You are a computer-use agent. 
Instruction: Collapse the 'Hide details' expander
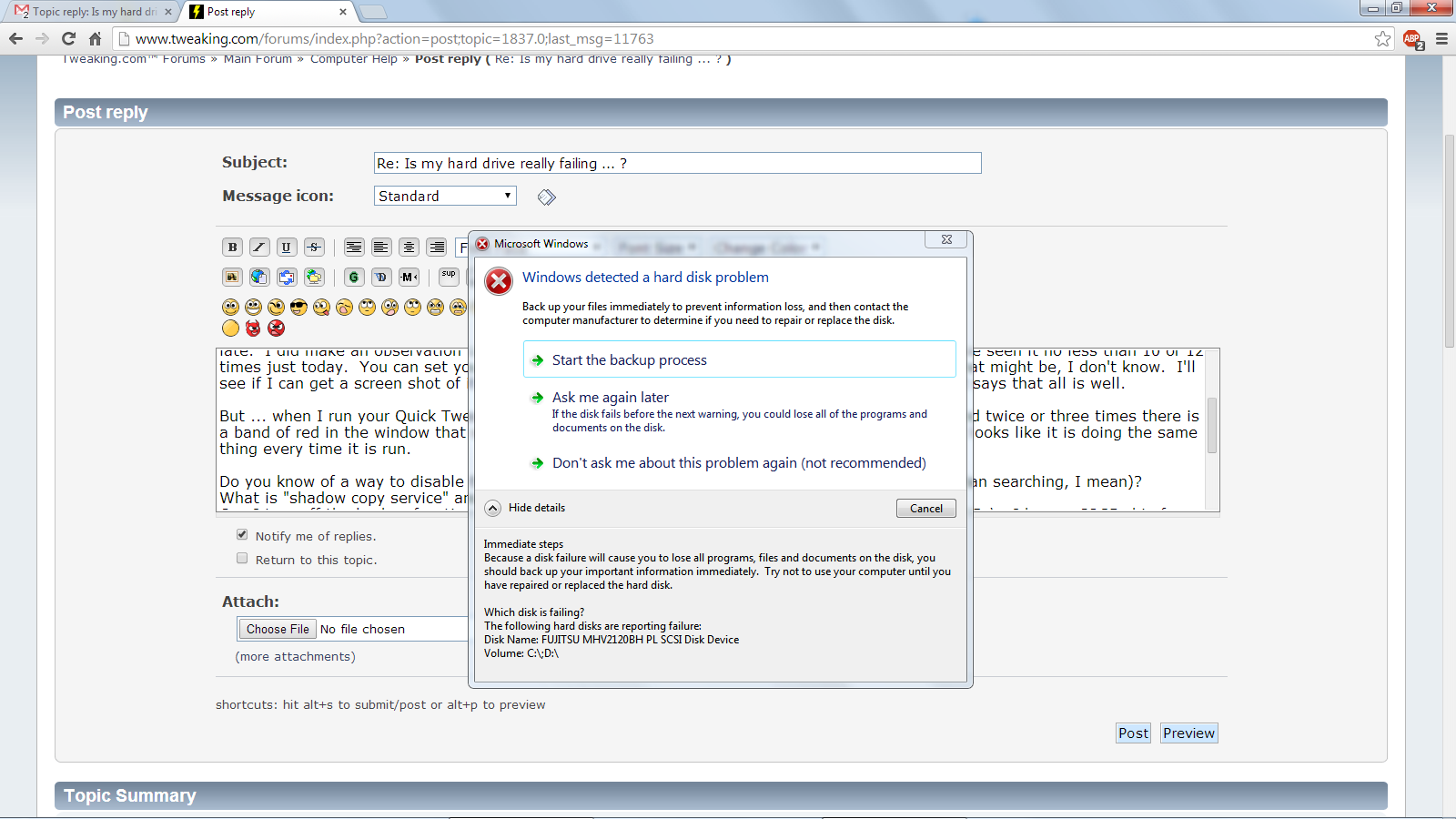[x=493, y=508]
